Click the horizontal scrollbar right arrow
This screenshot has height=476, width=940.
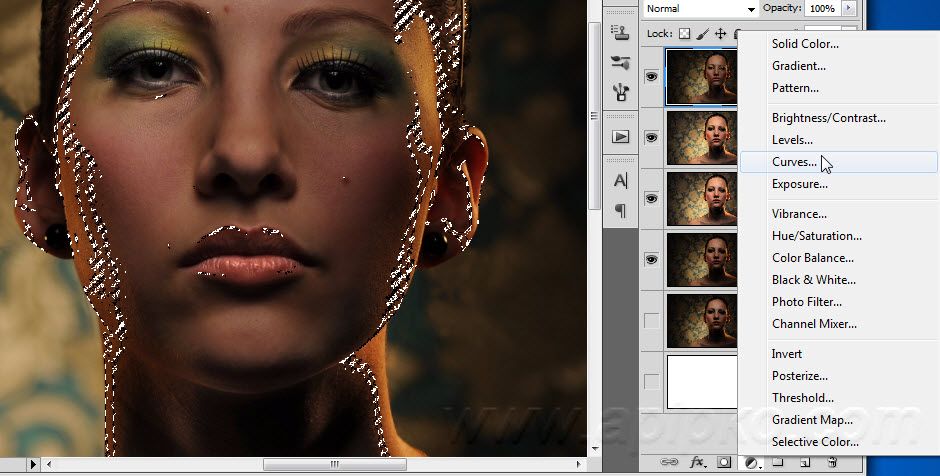578,464
